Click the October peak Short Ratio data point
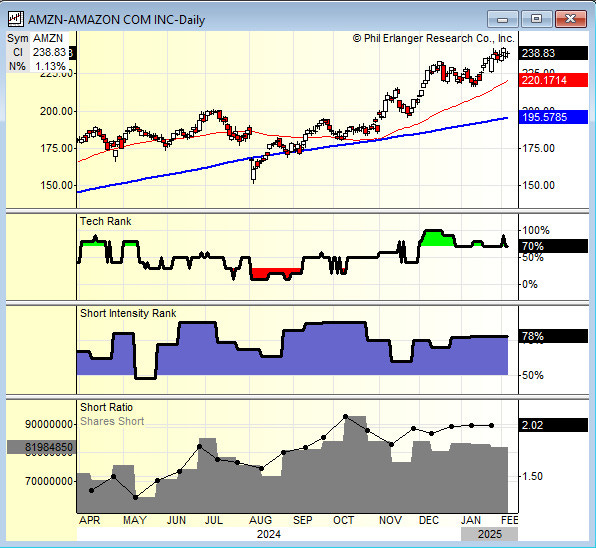 tap(346, 417)
